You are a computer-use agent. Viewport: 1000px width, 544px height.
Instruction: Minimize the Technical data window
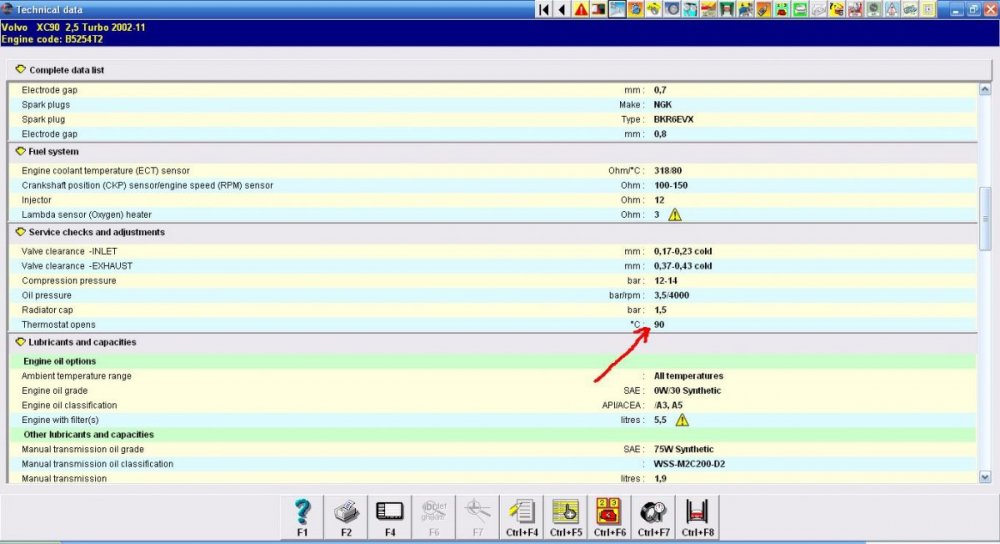[x=955, y=10]
